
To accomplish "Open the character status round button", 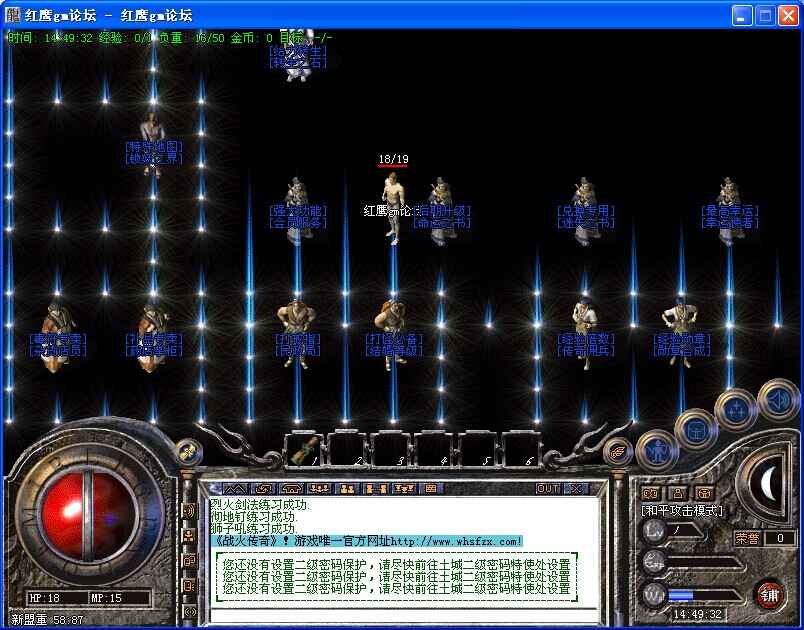I will pyautogui.click(x=657, y=451).
